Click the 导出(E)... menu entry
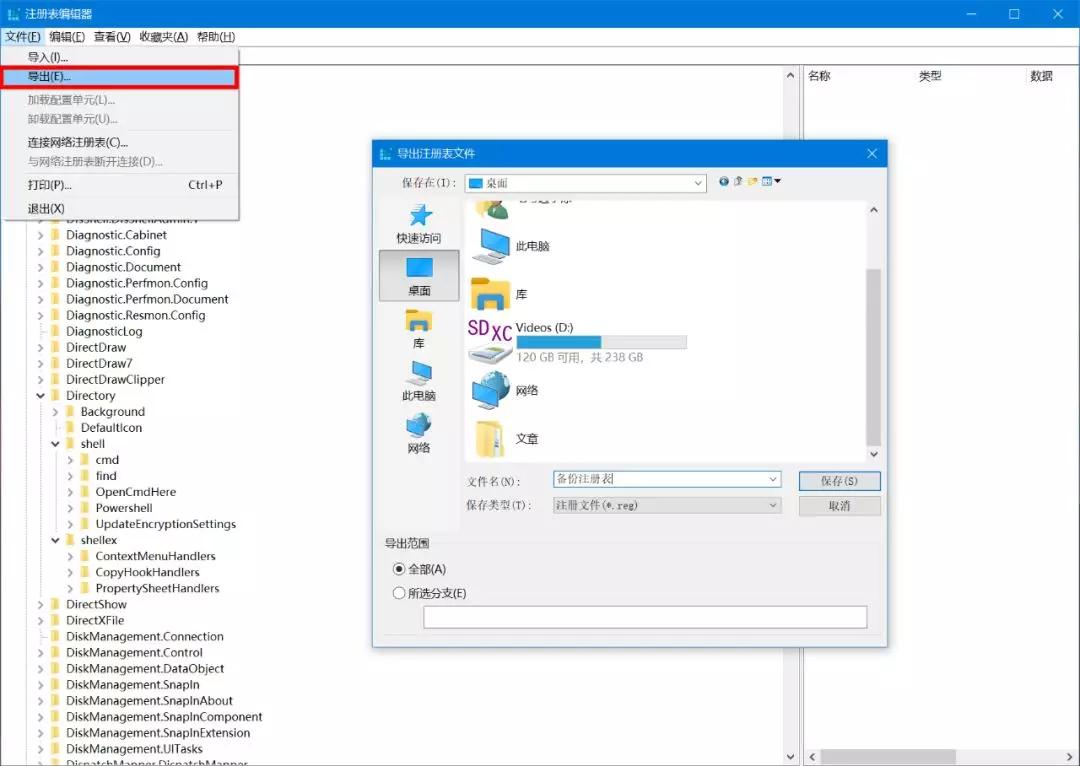This screenshot has width=1080, height=766. point(120,77)
